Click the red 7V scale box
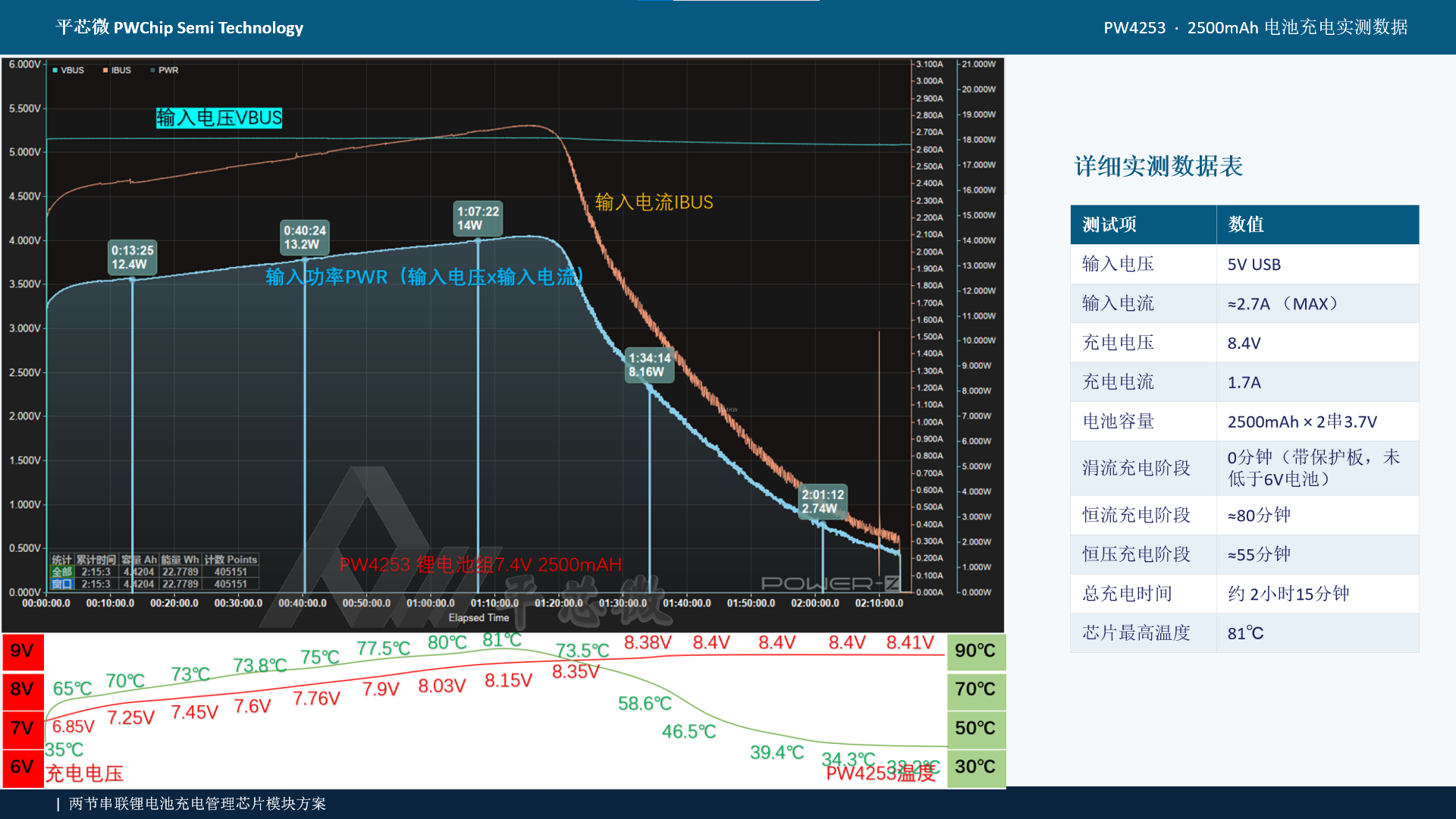 23,730
